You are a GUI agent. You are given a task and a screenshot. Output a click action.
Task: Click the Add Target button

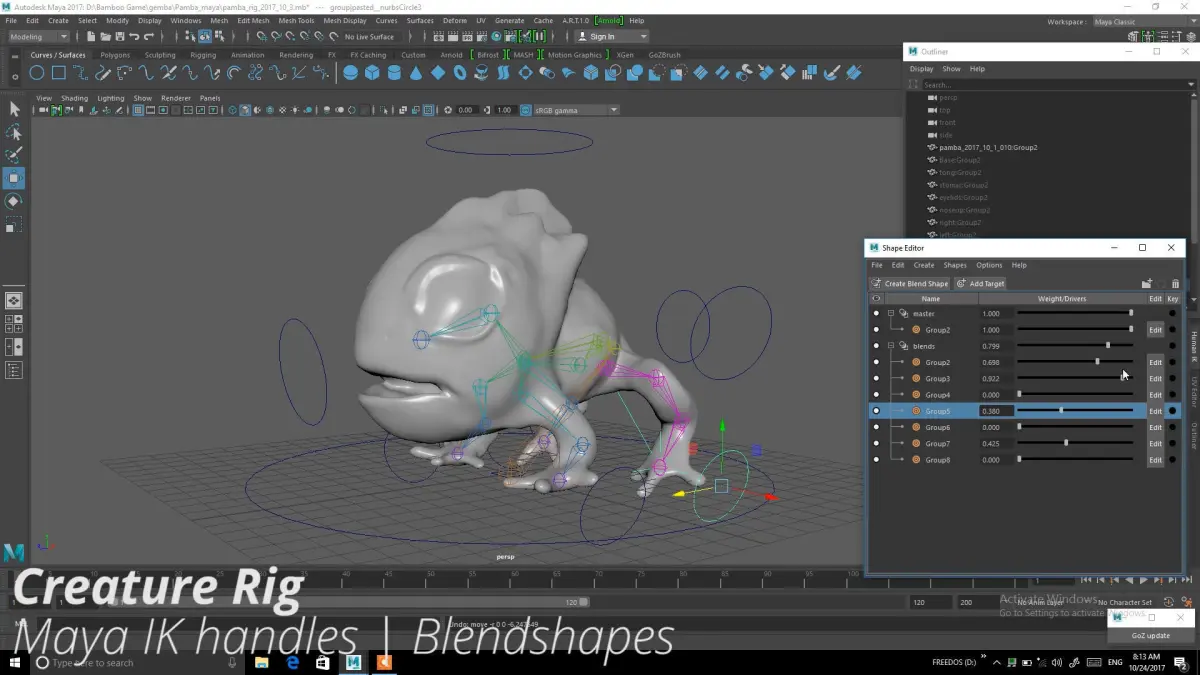(980, 284)
